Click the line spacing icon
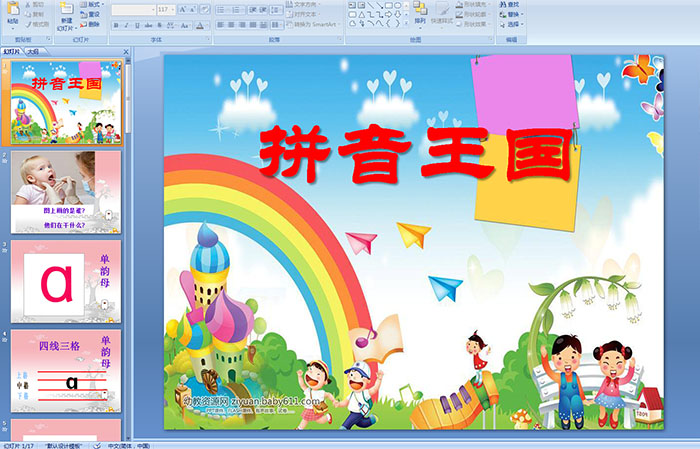 [276, 10]
